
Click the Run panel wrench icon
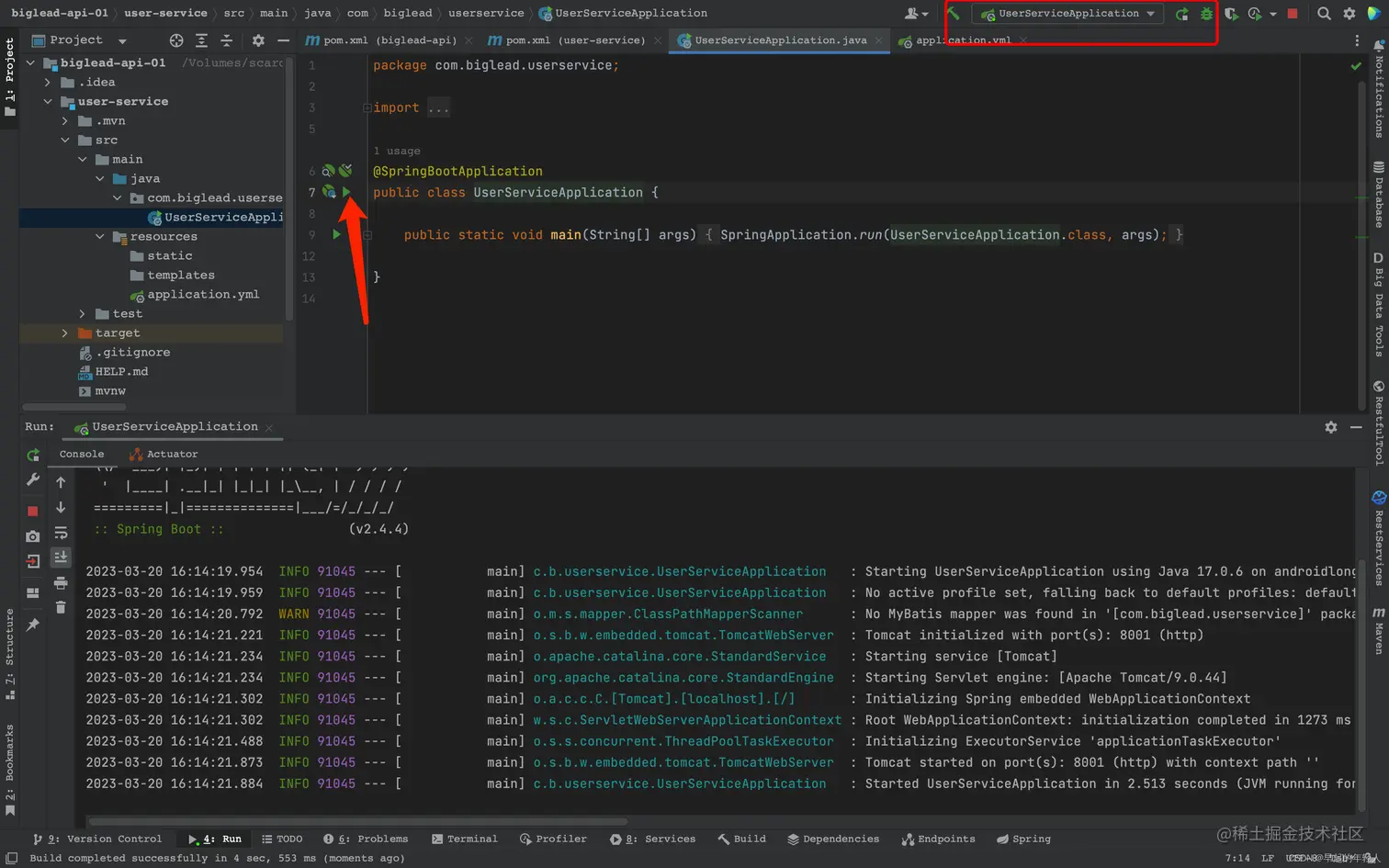(33, 479)
